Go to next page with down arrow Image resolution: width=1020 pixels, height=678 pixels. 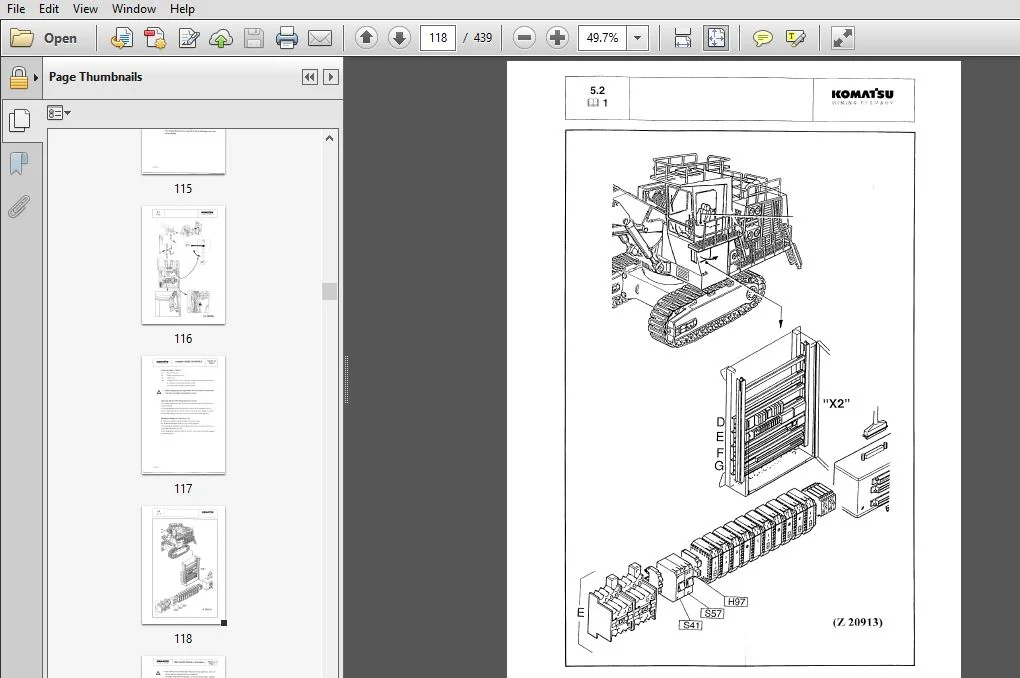[399, 38]
